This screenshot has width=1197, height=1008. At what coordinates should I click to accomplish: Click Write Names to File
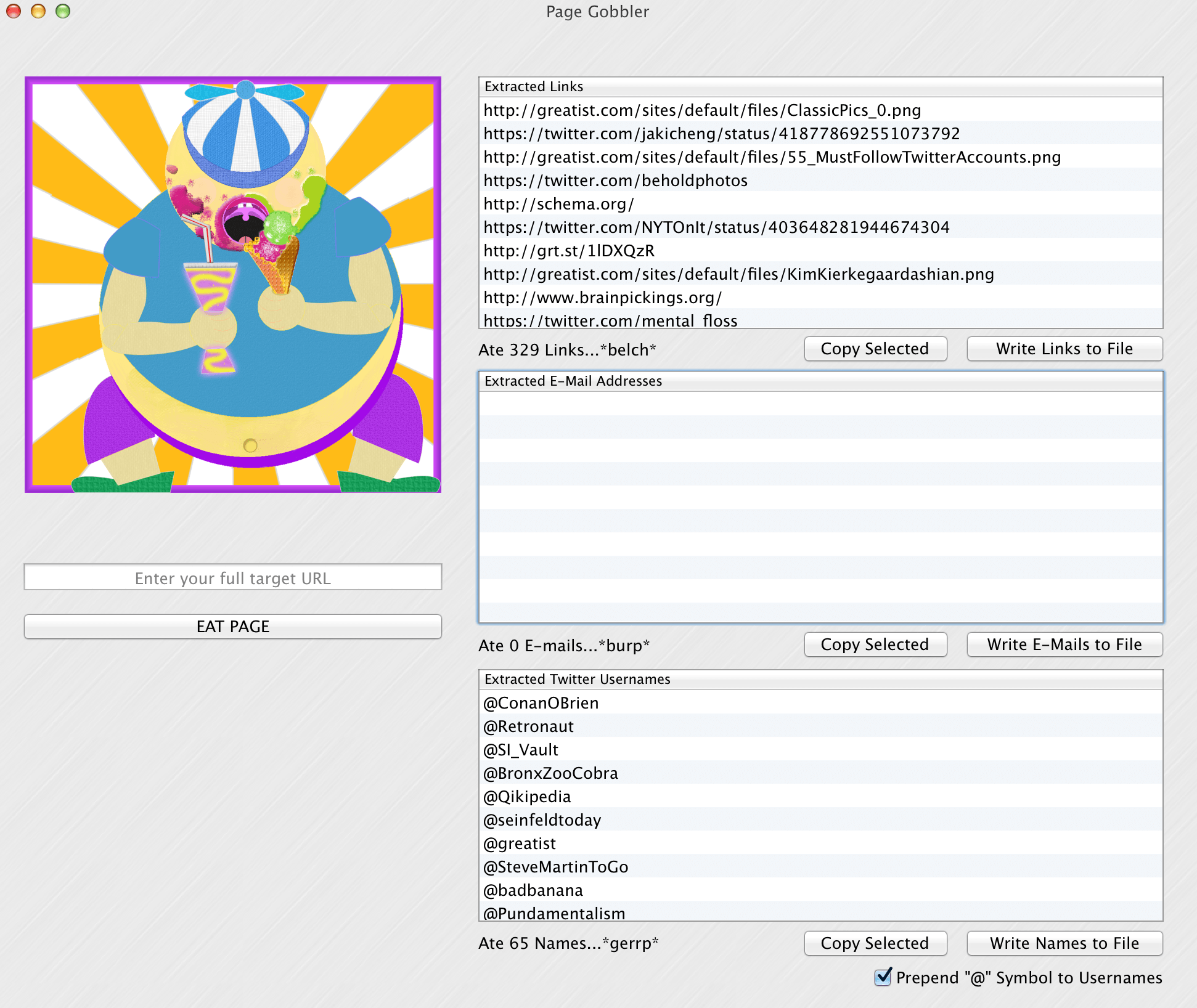(1064, 943)
